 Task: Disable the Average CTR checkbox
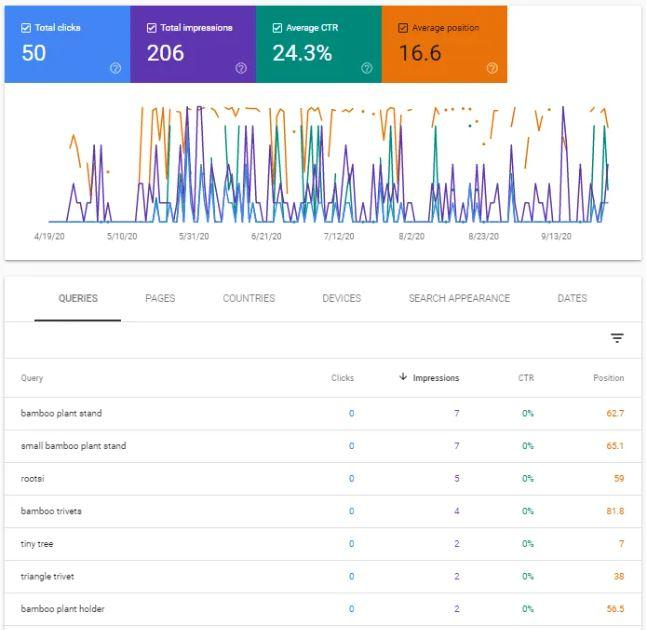(x=277, y=28)
